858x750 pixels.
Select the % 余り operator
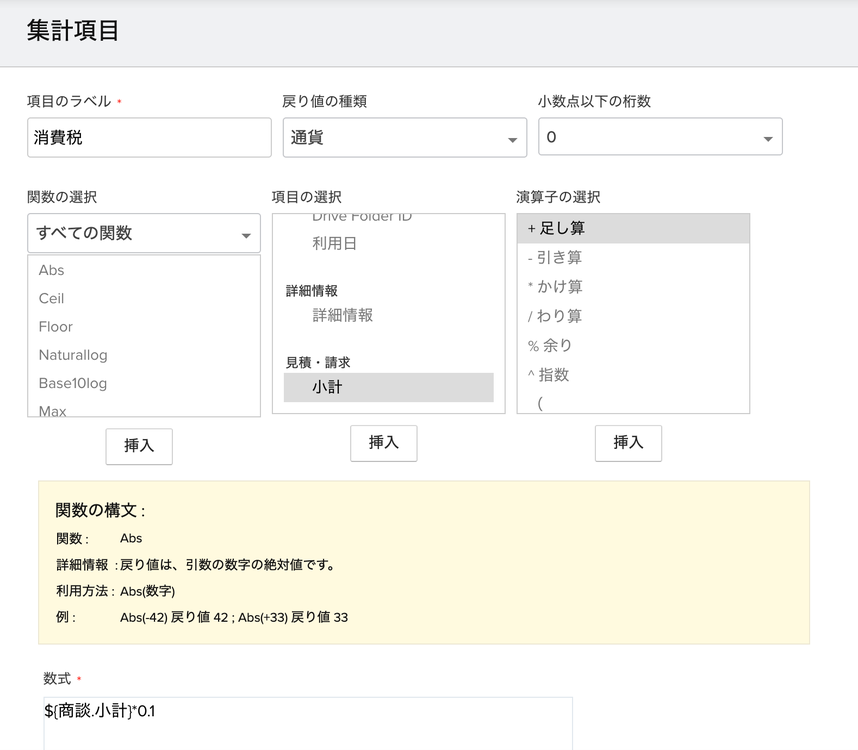click(x=633, y=345)
